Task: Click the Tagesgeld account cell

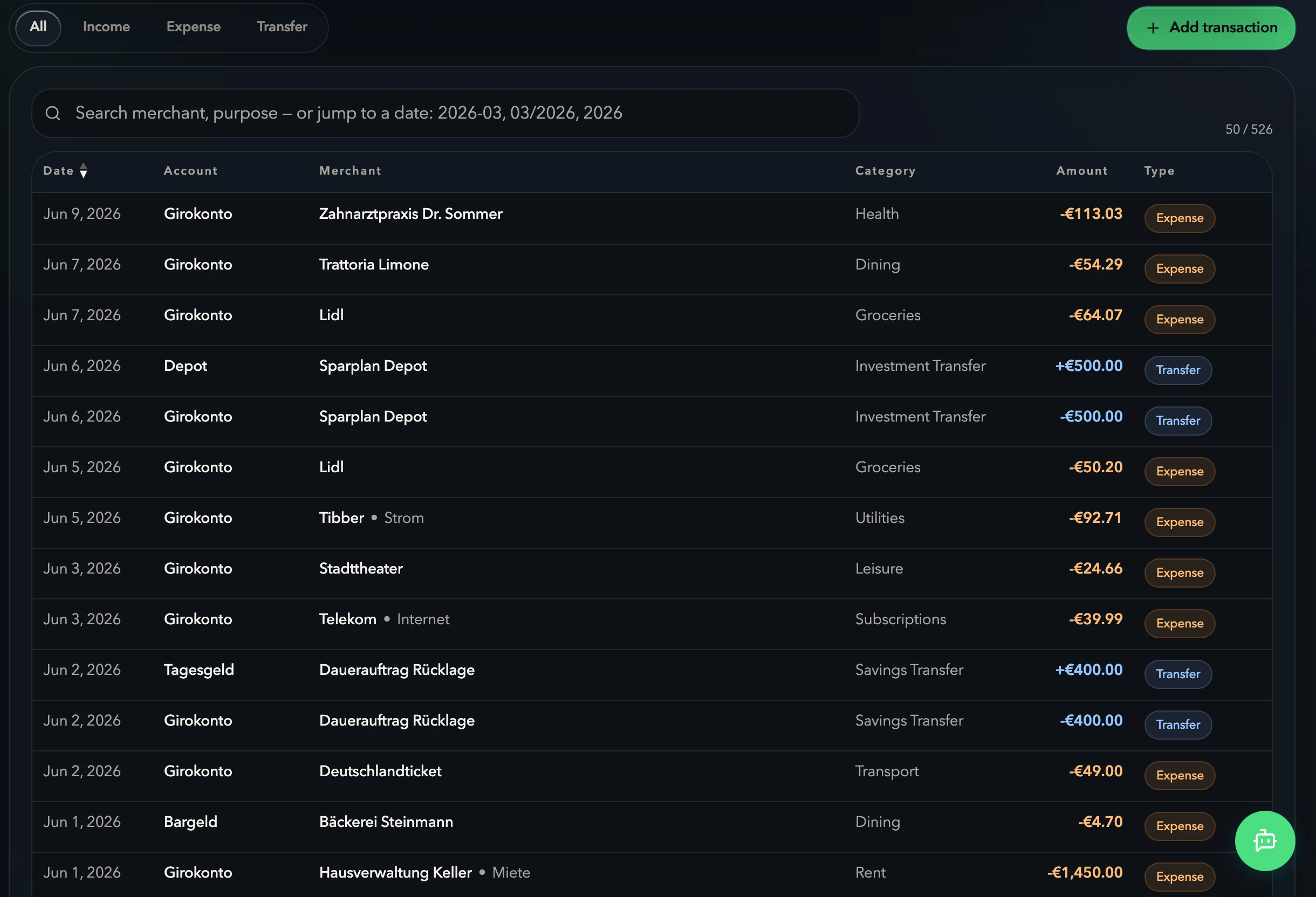Action: click(199, 670)
